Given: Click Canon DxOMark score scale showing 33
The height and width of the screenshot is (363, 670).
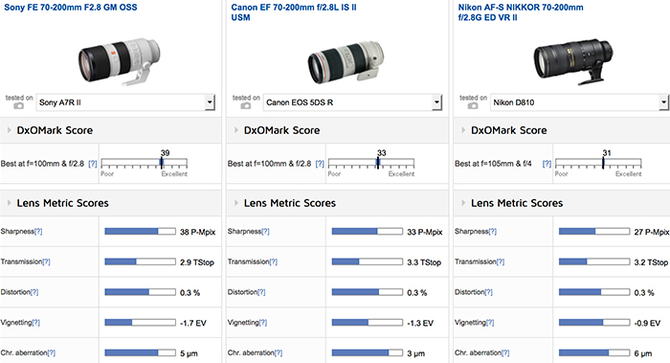Looking at the screenshot, I should click(371, 163).
